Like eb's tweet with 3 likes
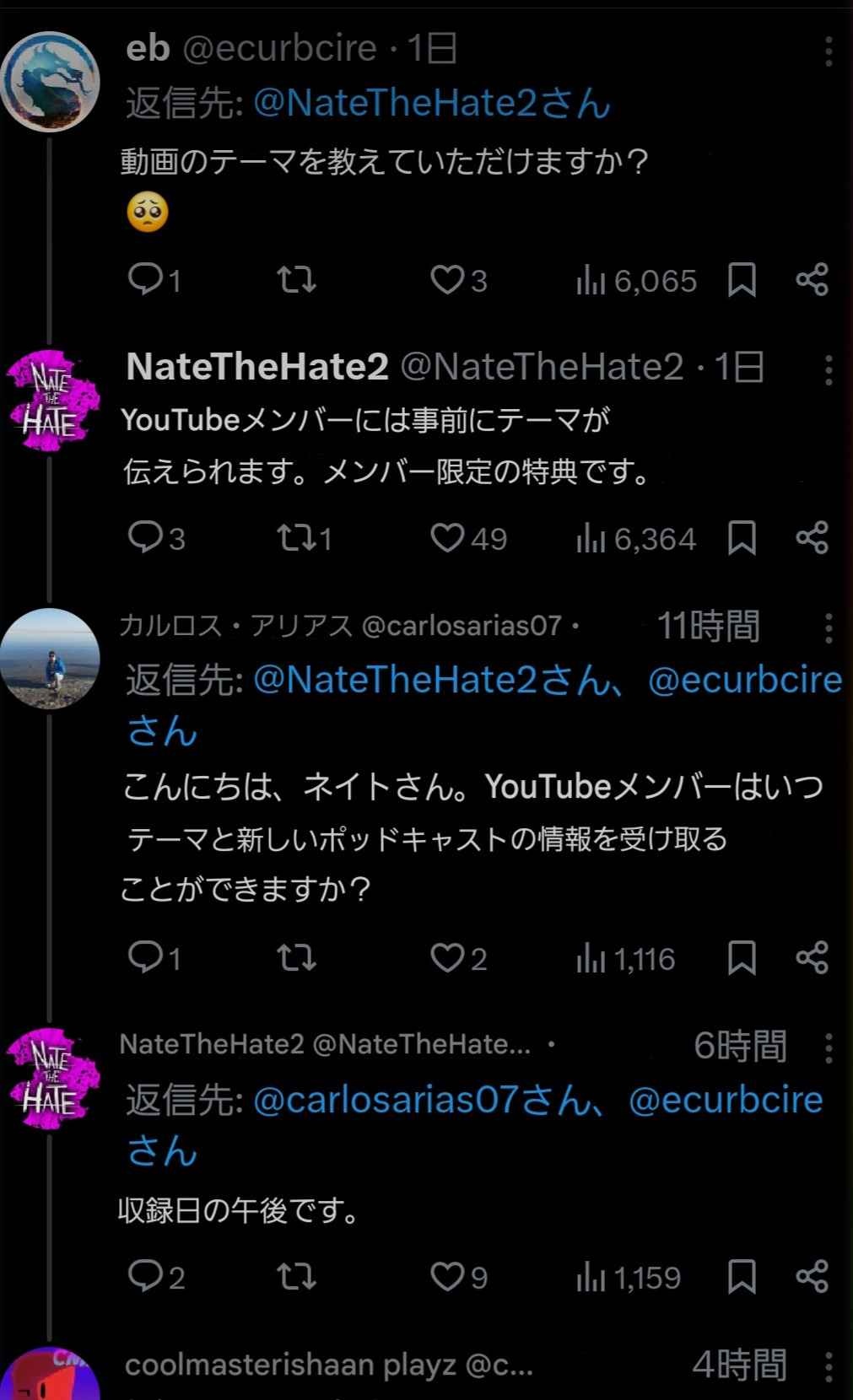 coord(448,280)
